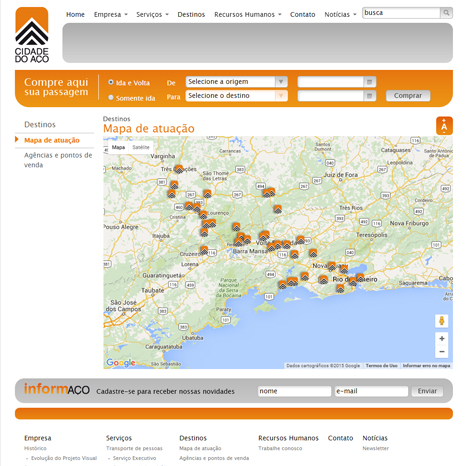Click the marker just left of Rio de Janeiro label
Image resolution: width=466 pixels, height=466 pixels.
coord(323,279)
